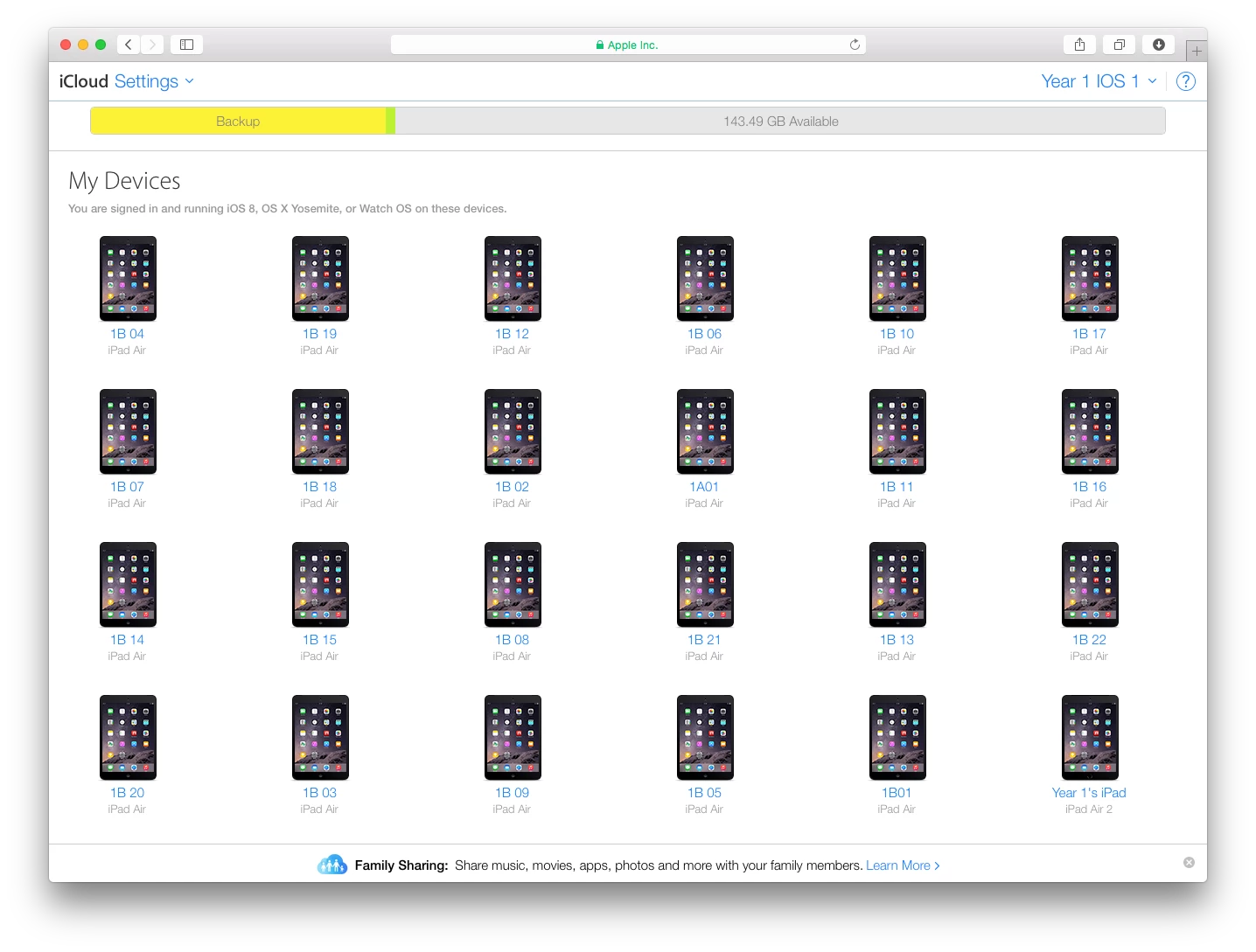Click the 1B 09 device name link
The width and height of the screenshot is (1256, 952).
click(512, 793)
